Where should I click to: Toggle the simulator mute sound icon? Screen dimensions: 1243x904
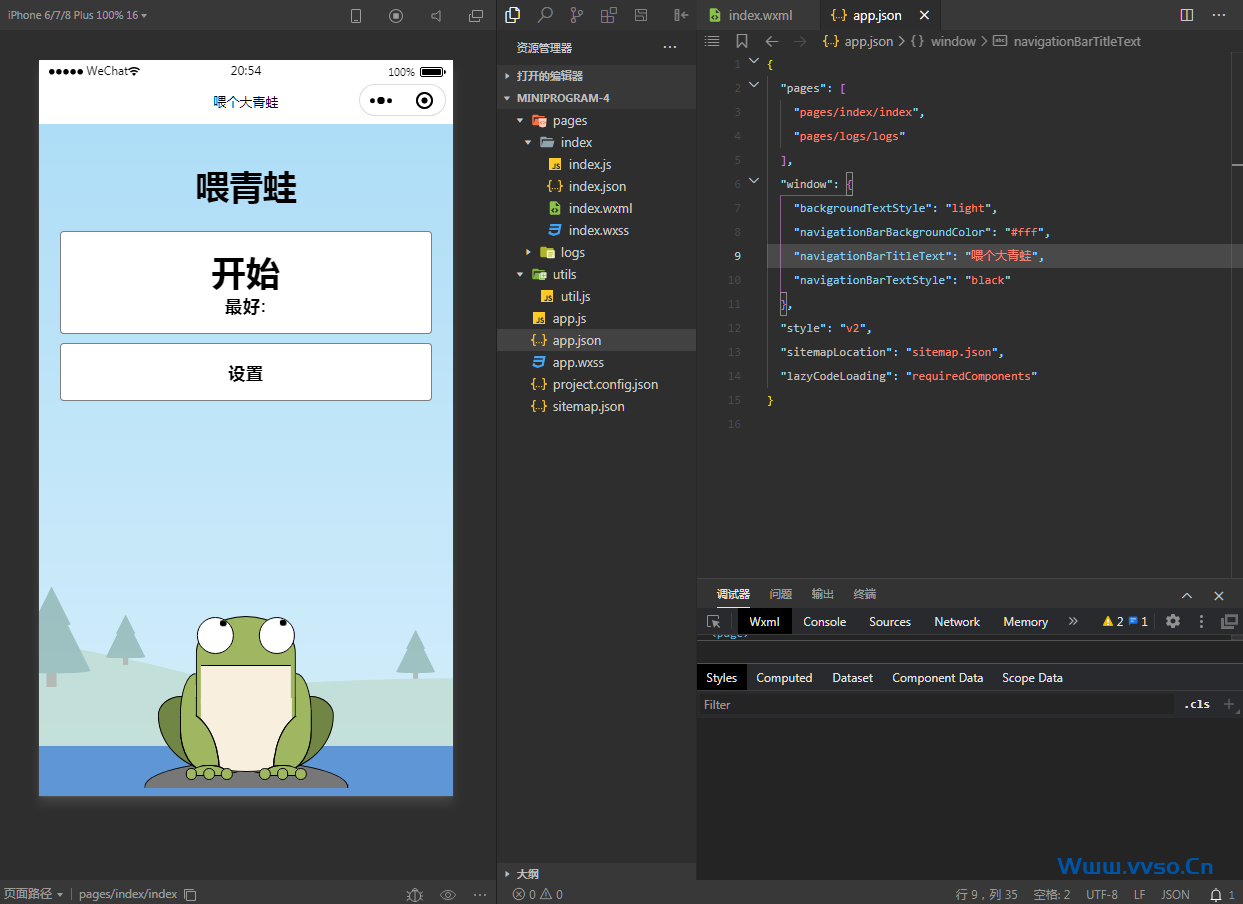point(436,16)
